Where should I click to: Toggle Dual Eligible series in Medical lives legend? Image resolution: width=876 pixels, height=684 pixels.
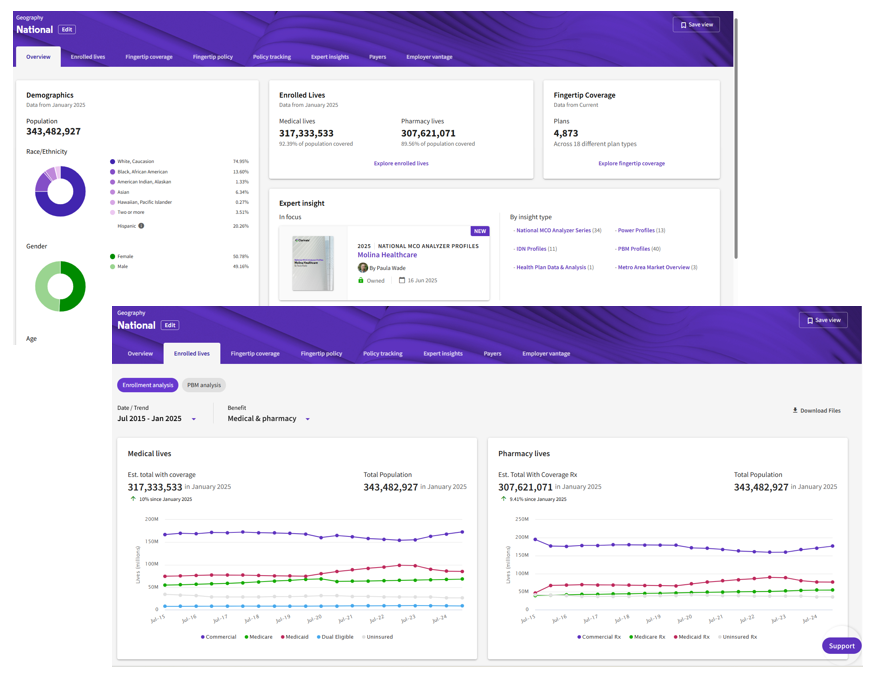(336, 636)
